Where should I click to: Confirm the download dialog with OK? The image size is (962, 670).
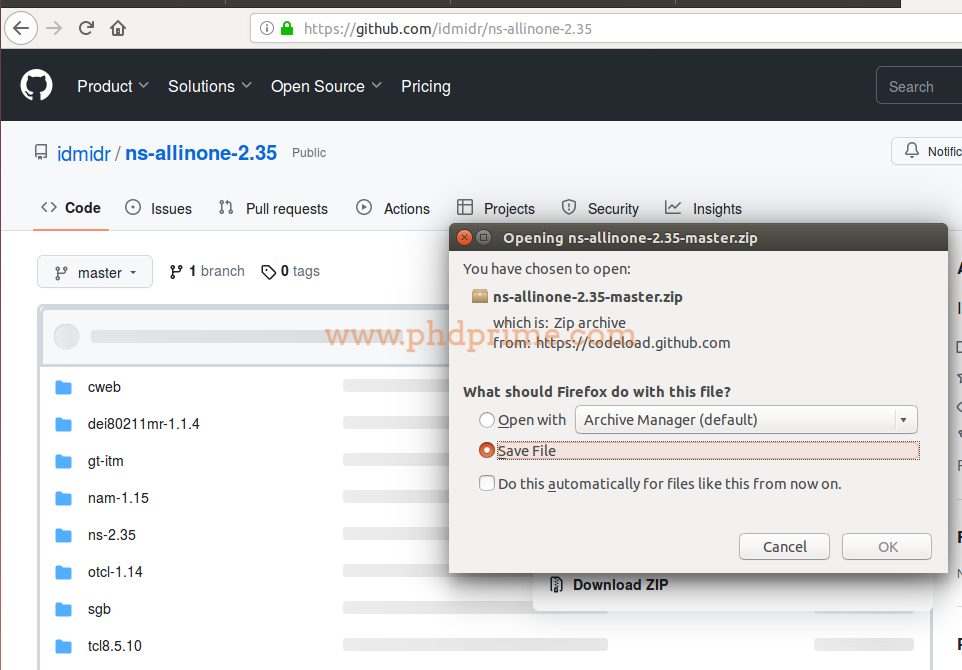tap(887, 547)
